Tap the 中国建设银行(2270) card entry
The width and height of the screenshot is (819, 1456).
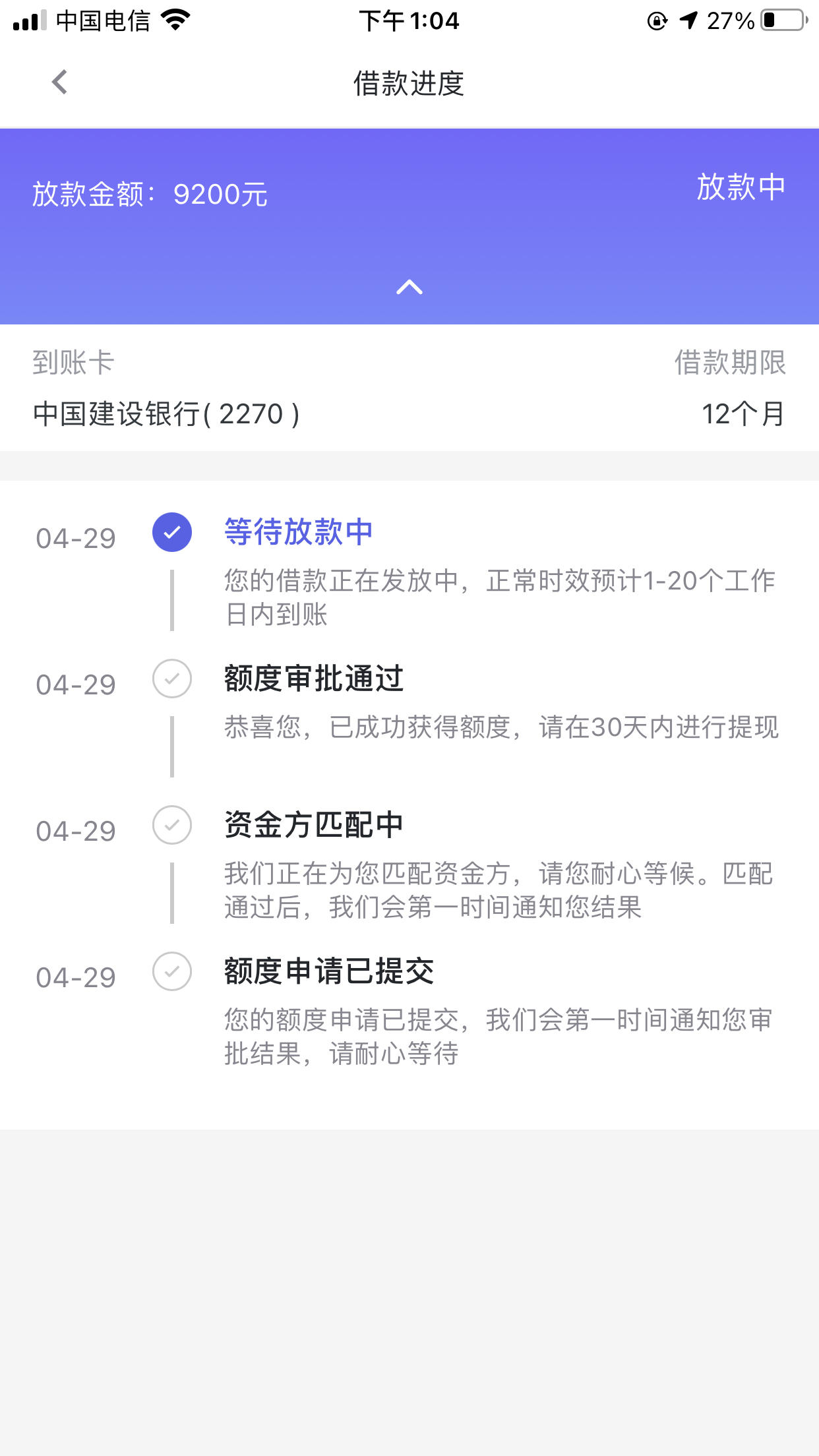pyautogui.click(x=166, y=414)
